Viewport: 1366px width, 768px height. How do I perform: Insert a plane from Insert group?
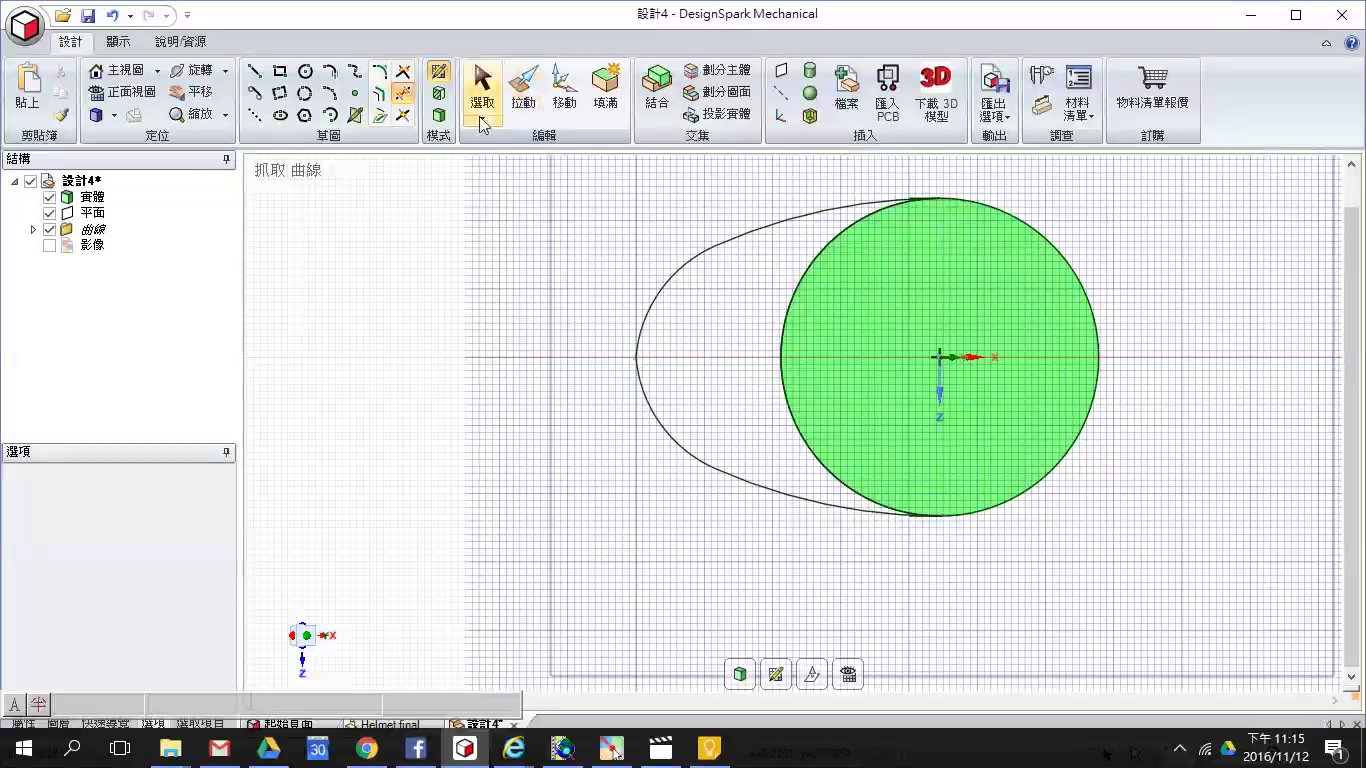click(x=781, y=71)
